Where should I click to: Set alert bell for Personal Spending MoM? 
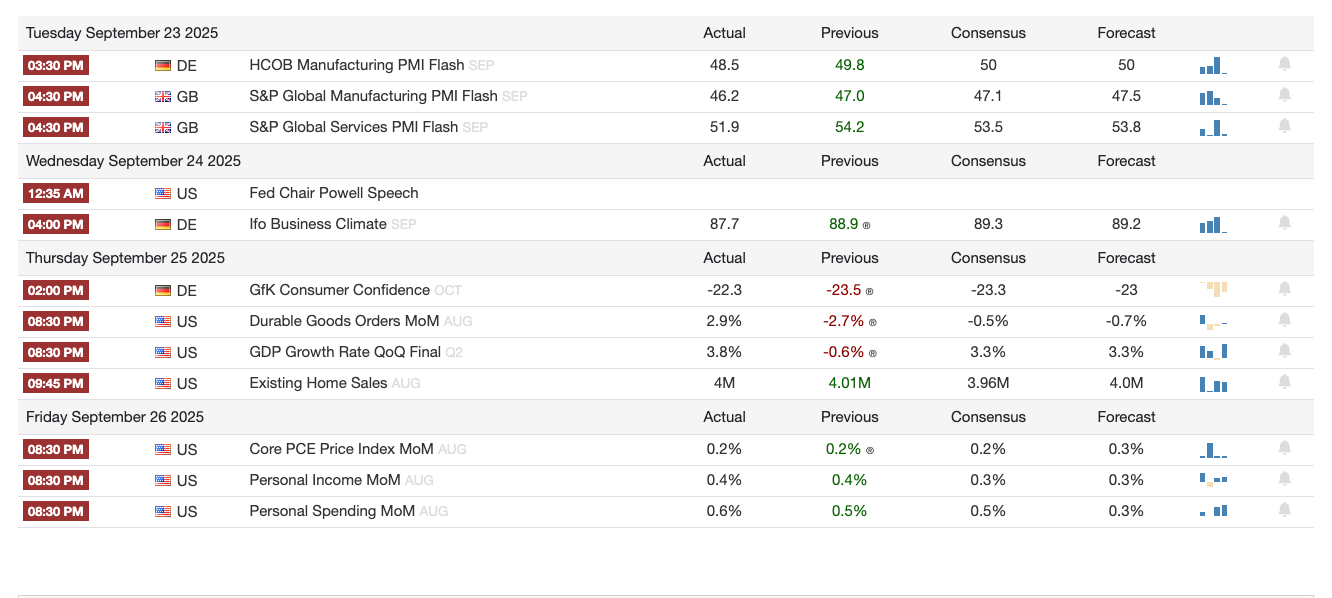[x=1285, y=510]
